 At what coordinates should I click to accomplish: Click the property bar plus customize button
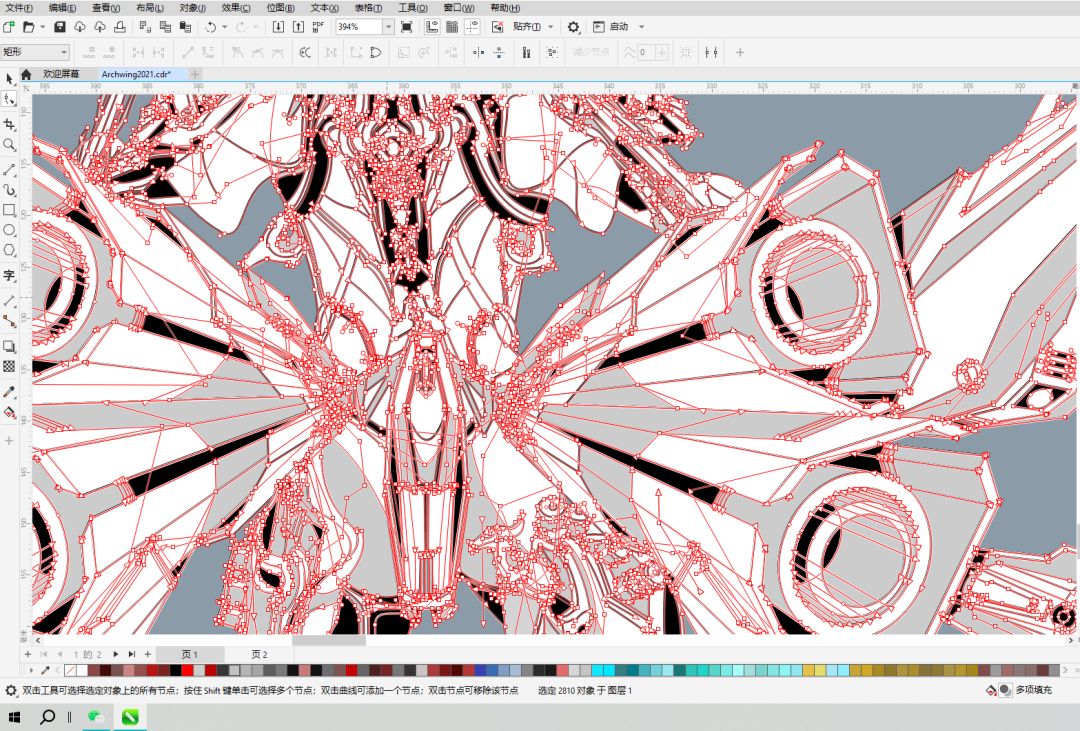[740, 52]
